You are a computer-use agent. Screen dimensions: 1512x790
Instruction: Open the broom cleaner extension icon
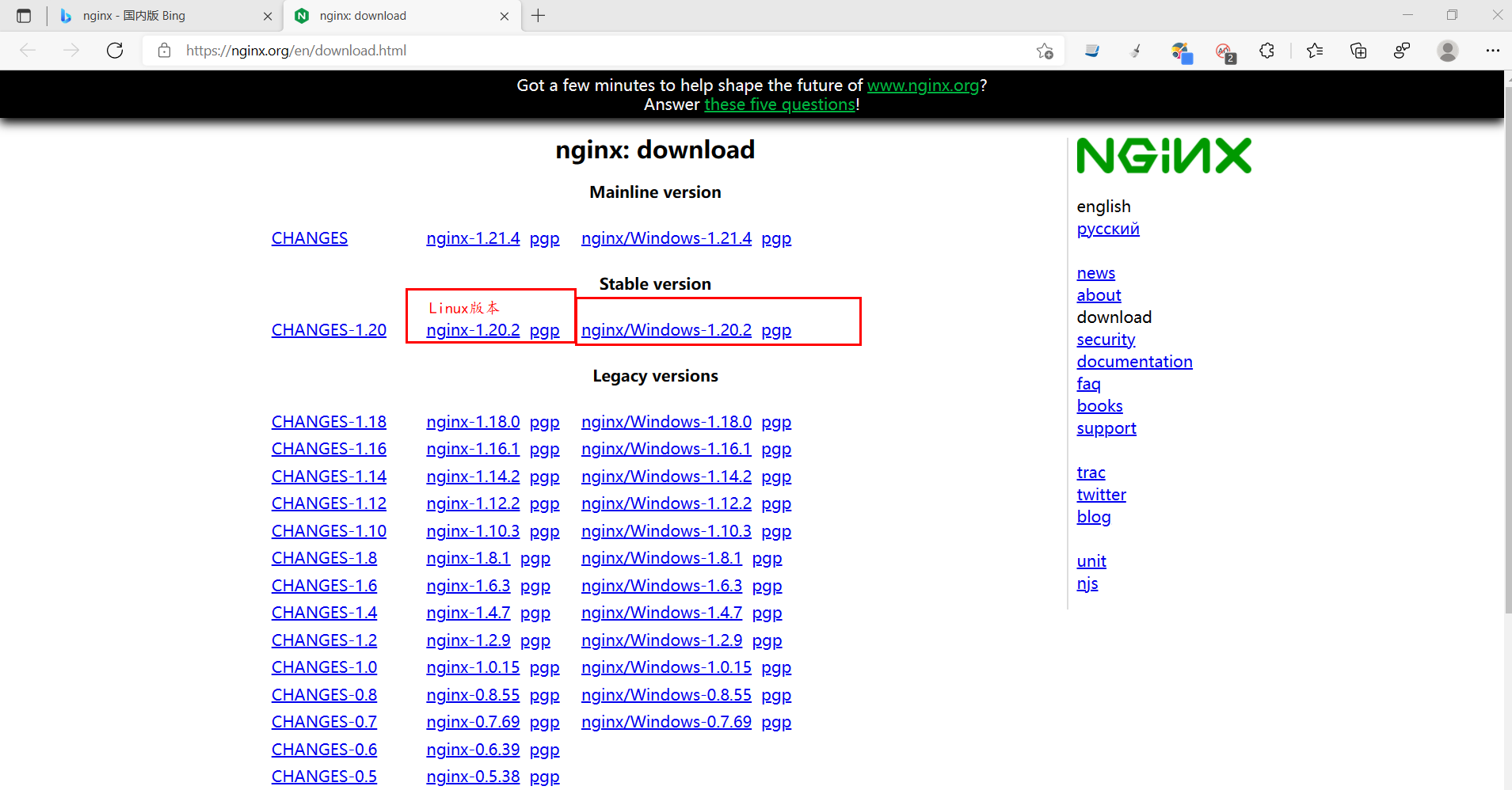[x=1136, y=51]
